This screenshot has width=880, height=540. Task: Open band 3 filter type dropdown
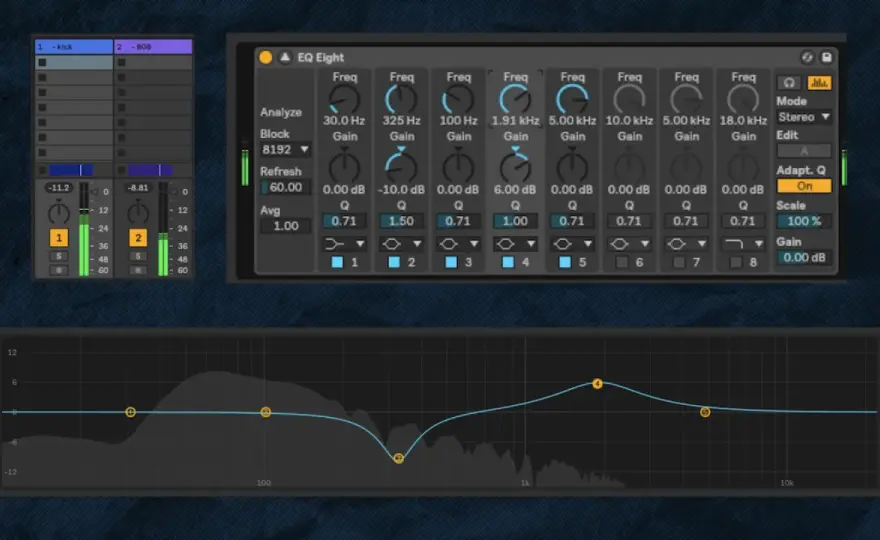point(459,244)
